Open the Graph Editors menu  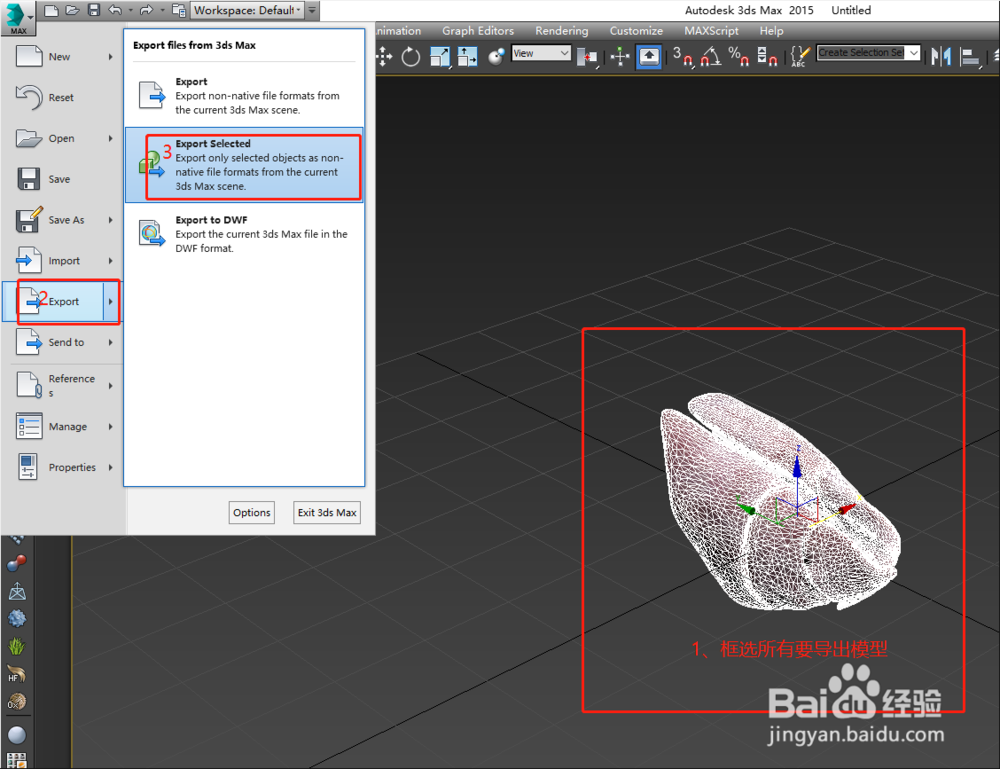[478, 31]
